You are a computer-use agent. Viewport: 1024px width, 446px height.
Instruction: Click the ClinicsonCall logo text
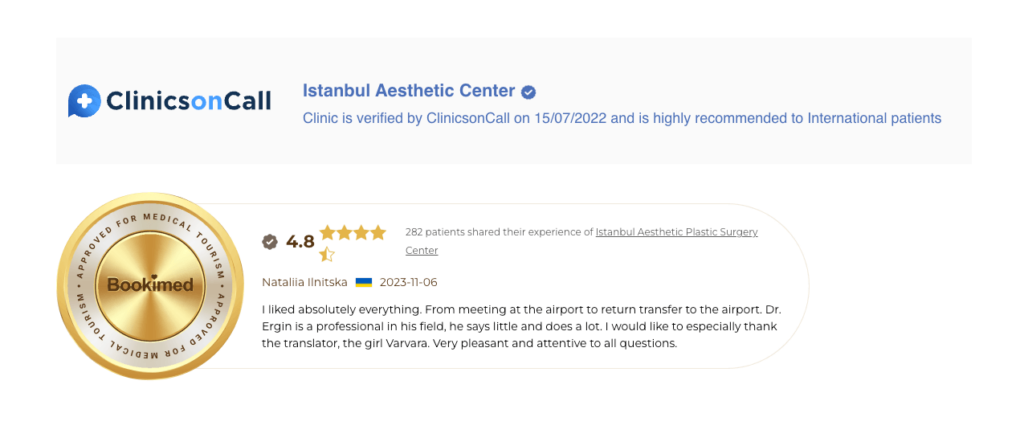(x=188, y=101)
